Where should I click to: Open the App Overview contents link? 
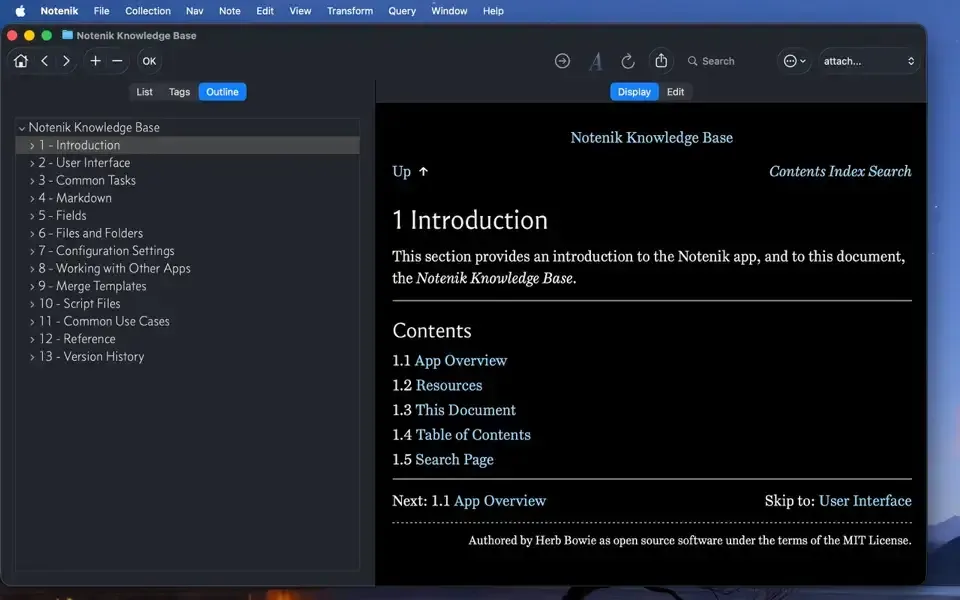coord(461,361)
